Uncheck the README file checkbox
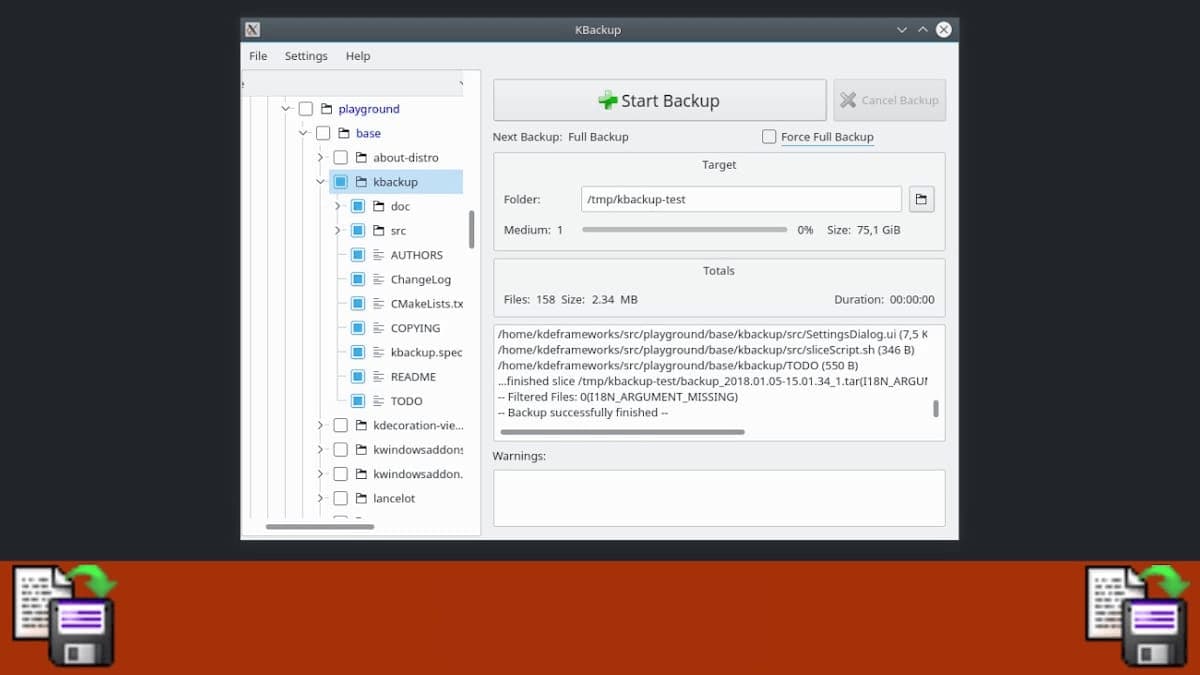 [x=358, y=377]
